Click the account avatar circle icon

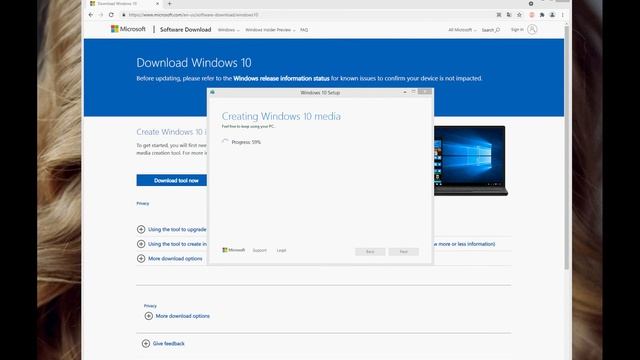(x=532, y=29)
